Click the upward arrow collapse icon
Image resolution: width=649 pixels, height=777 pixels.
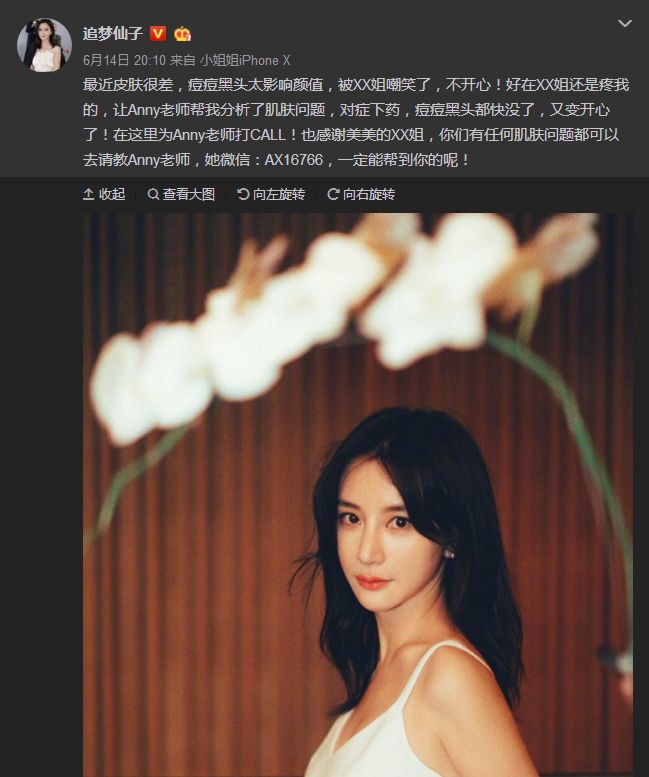tap(88, 194)
